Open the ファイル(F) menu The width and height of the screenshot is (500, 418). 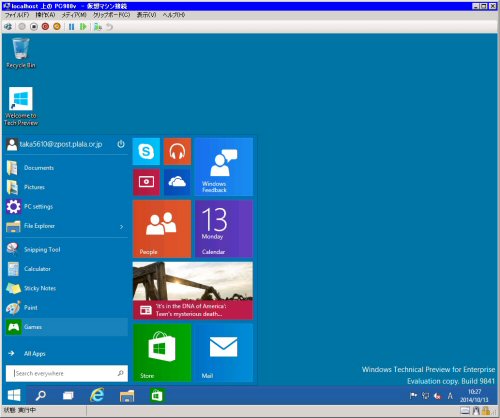point(17,15)
